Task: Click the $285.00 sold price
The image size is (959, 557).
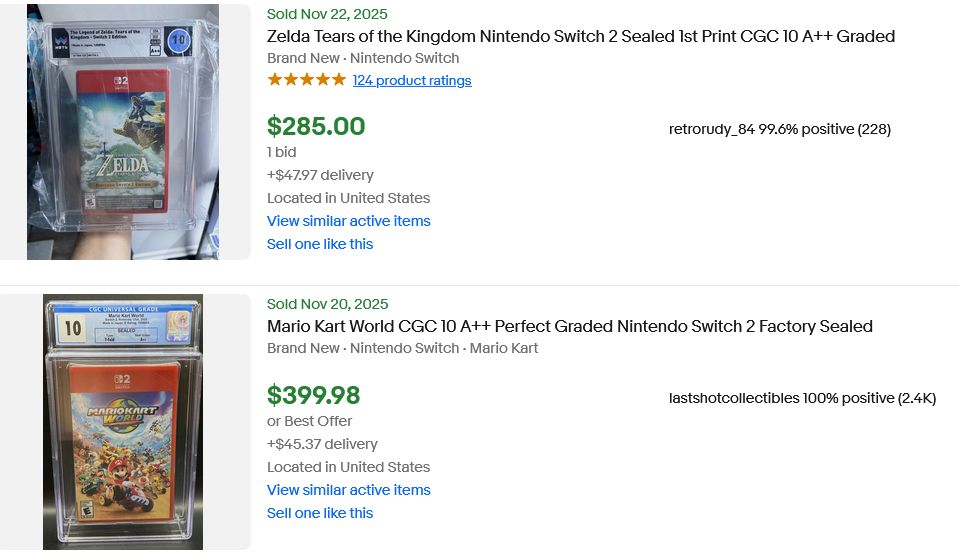Action: [316, 127]
